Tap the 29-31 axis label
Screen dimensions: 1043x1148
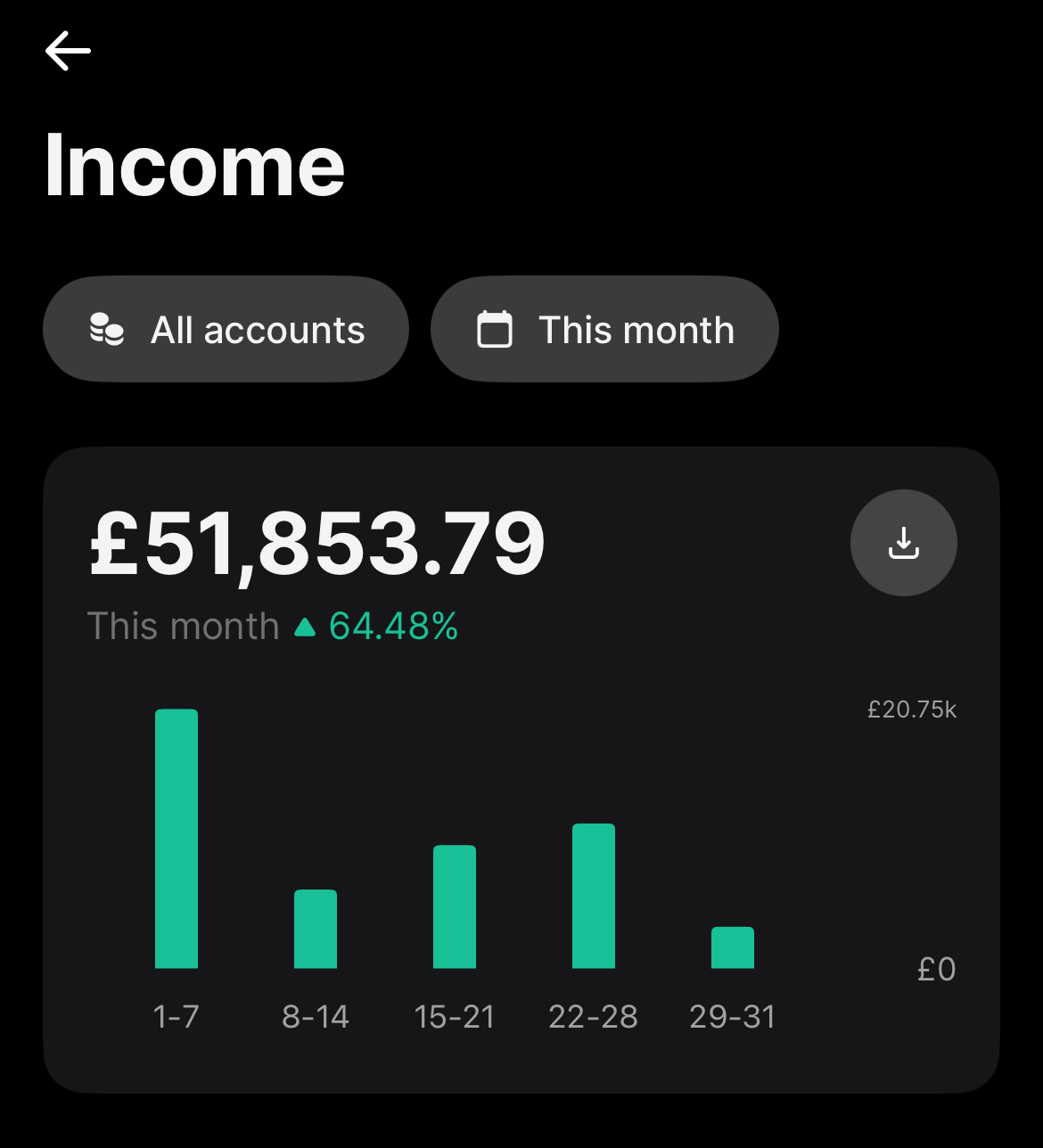(733, 1017)
